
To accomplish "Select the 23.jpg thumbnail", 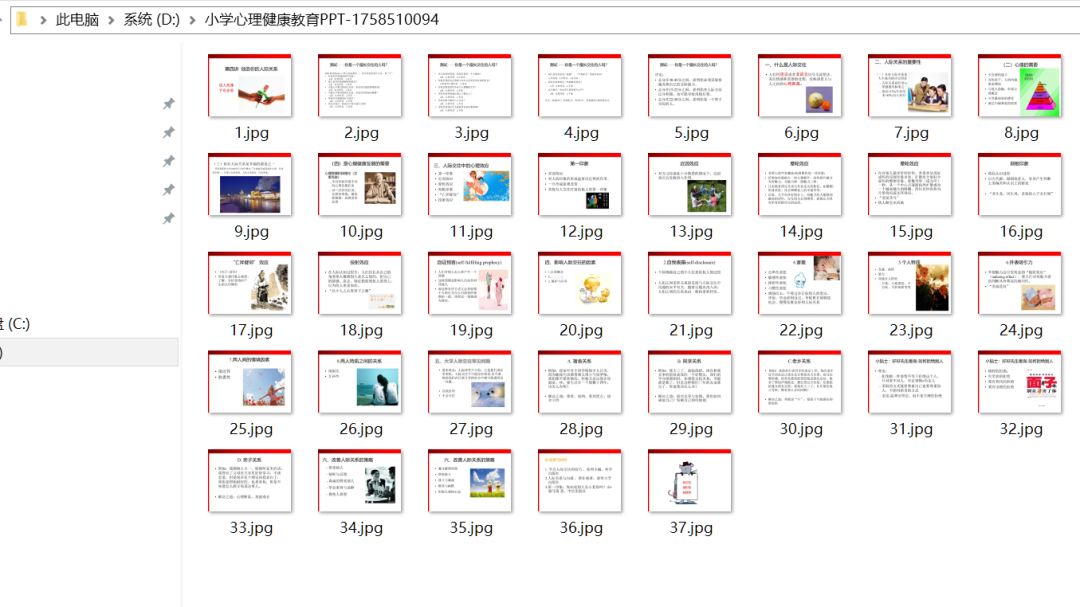I will [910, 283].
